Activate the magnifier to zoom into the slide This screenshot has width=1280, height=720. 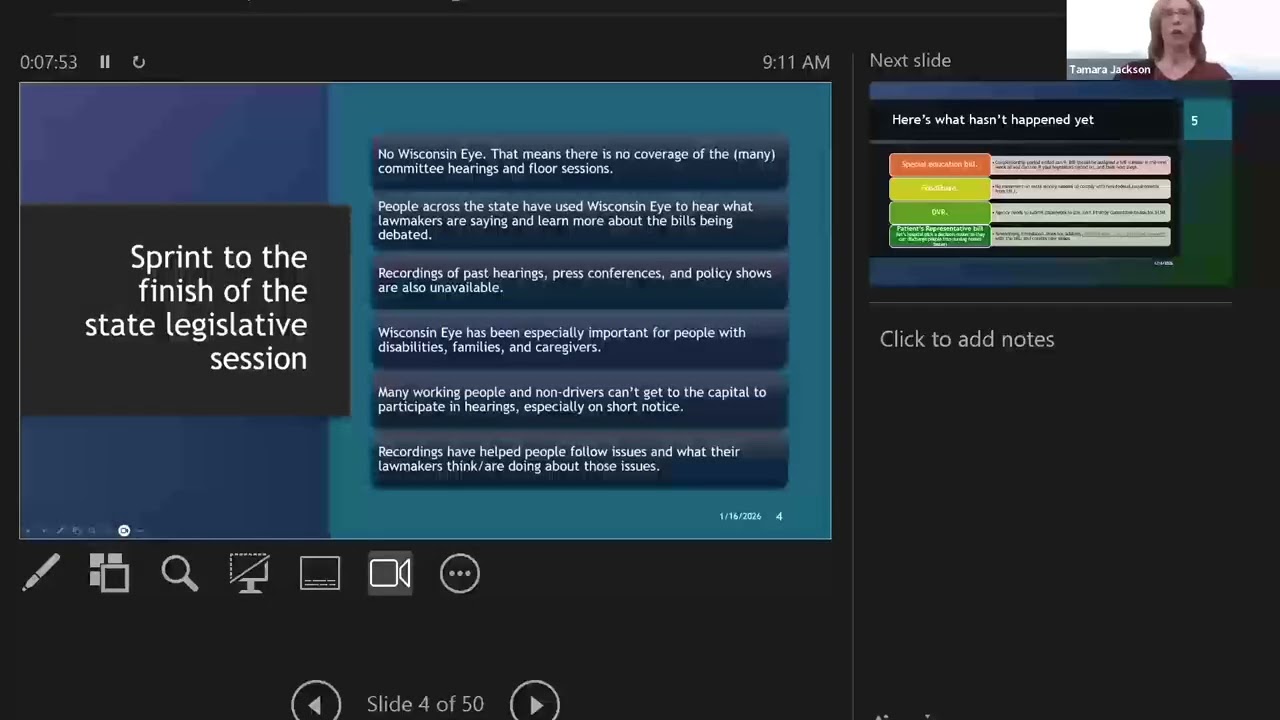[180, 573]
